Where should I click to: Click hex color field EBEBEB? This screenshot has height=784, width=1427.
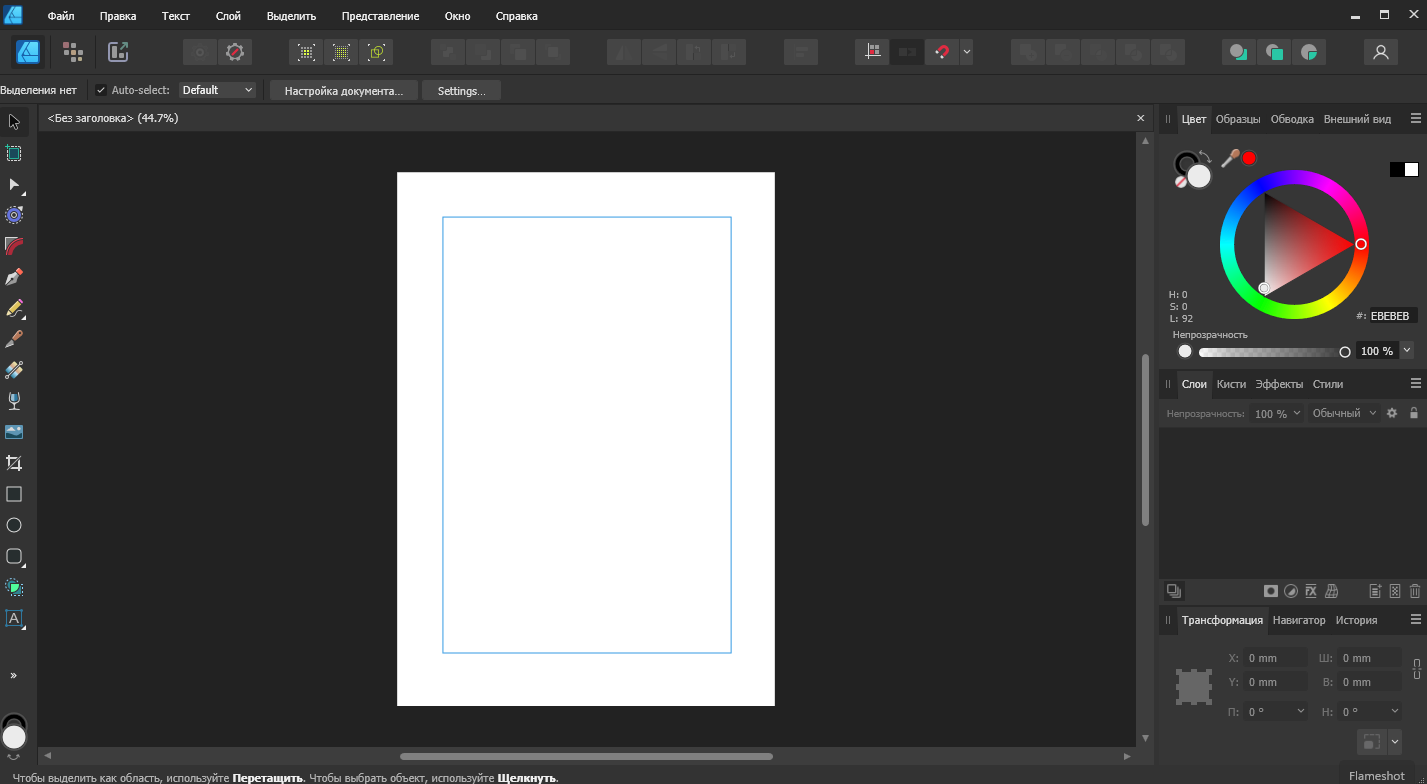click(x=1392, y=316)
